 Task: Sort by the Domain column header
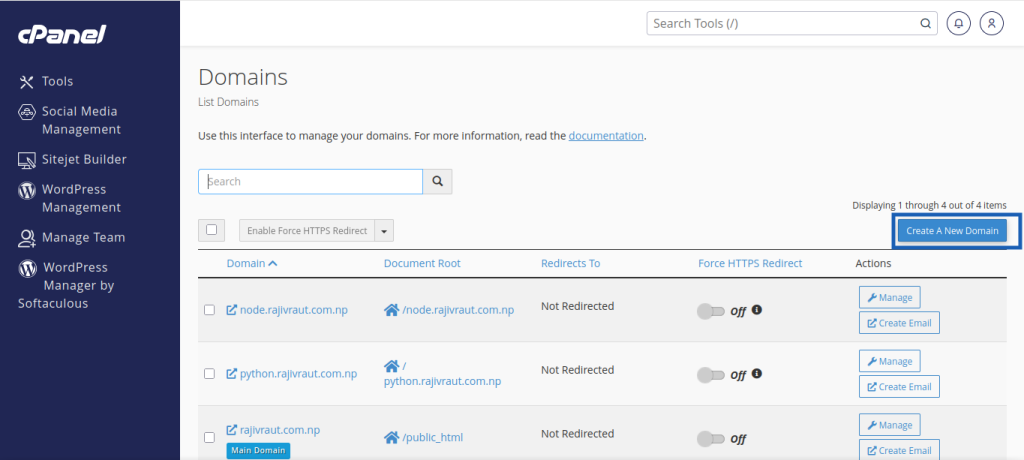click(246, 263)
